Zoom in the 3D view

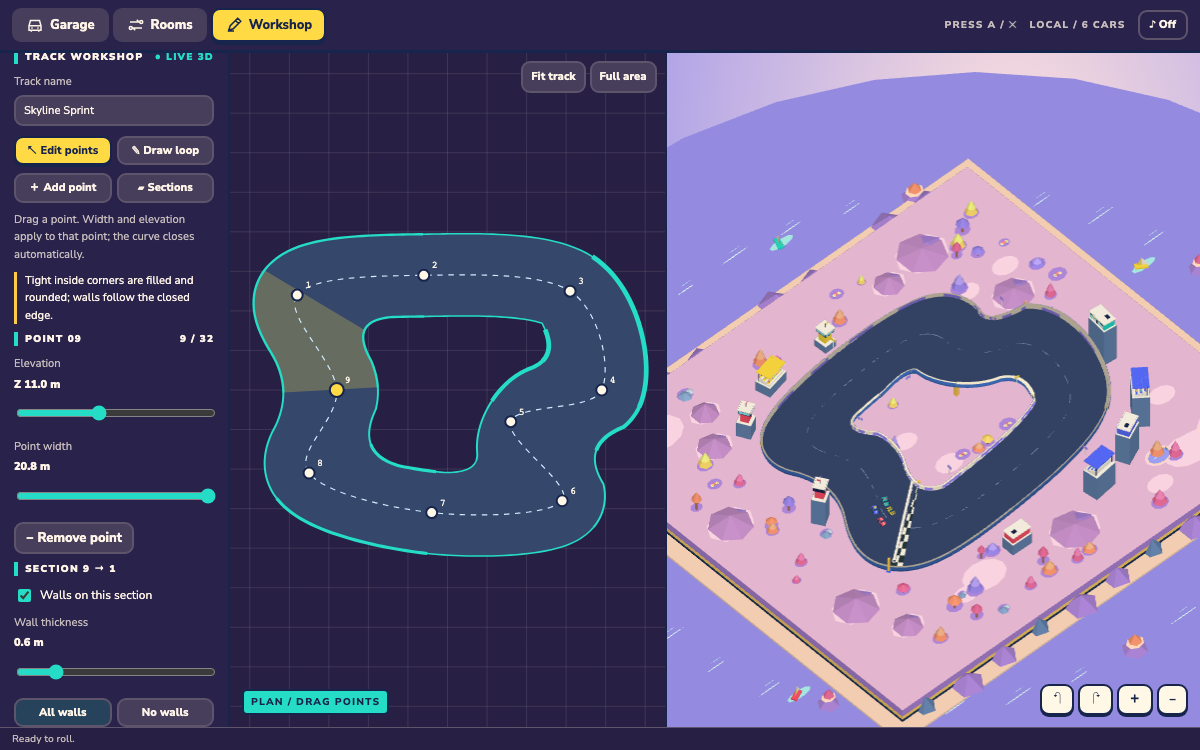coord(1134,699)
